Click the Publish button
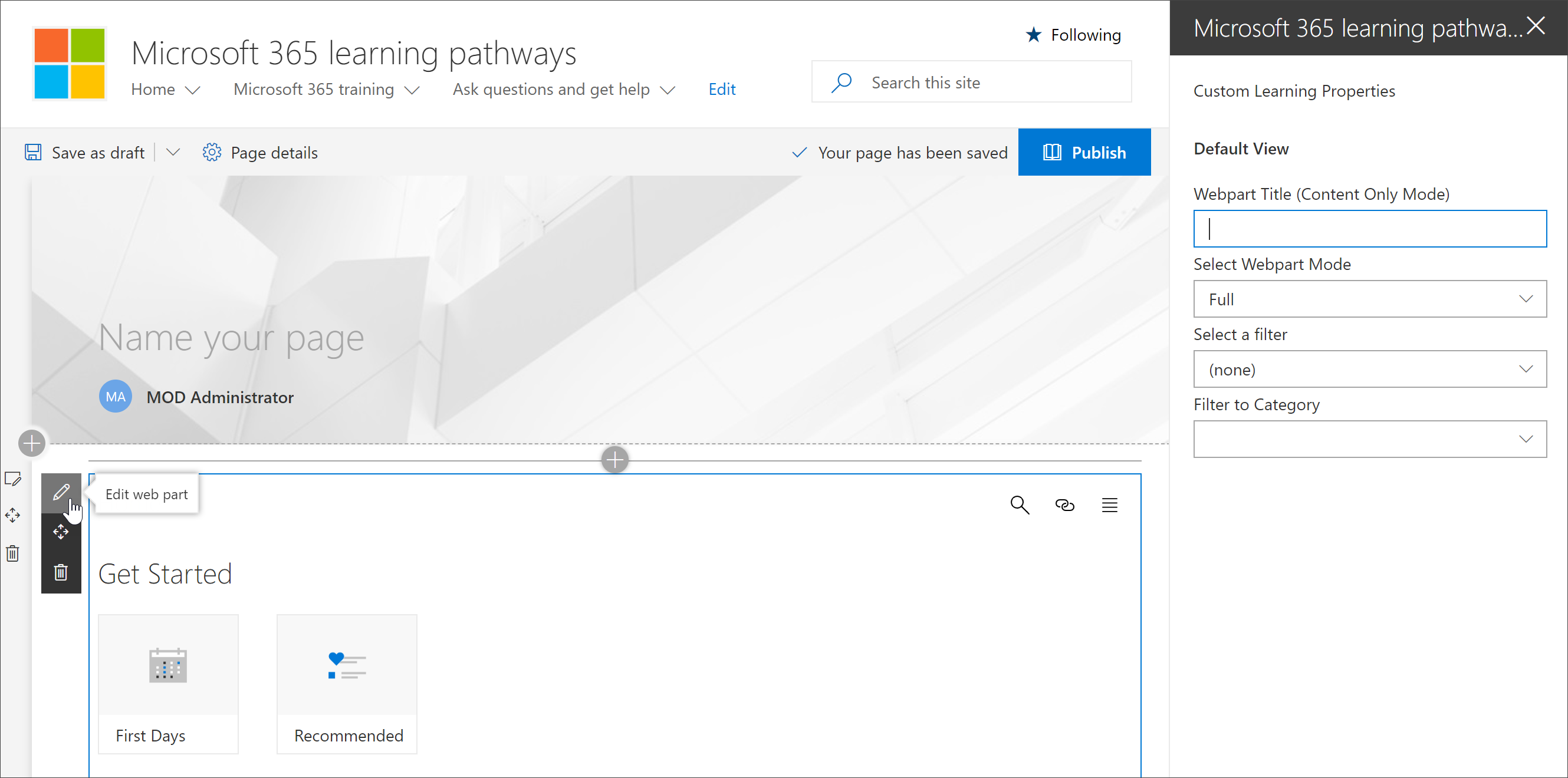This screenshot has width=1568, height=778. [x=1086, y=152]
